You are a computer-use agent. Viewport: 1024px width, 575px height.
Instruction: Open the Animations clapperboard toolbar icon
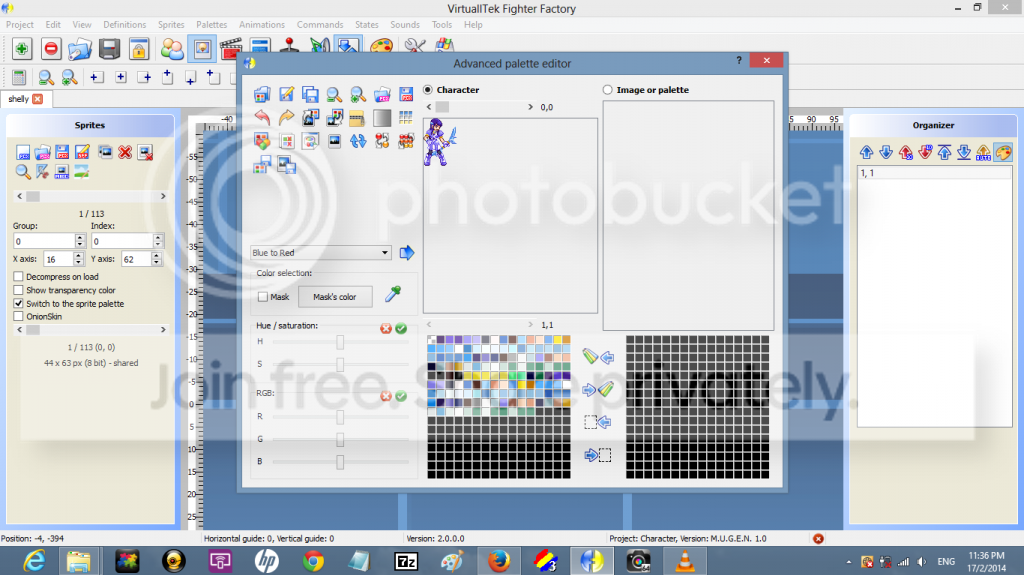tap(231, 48)
